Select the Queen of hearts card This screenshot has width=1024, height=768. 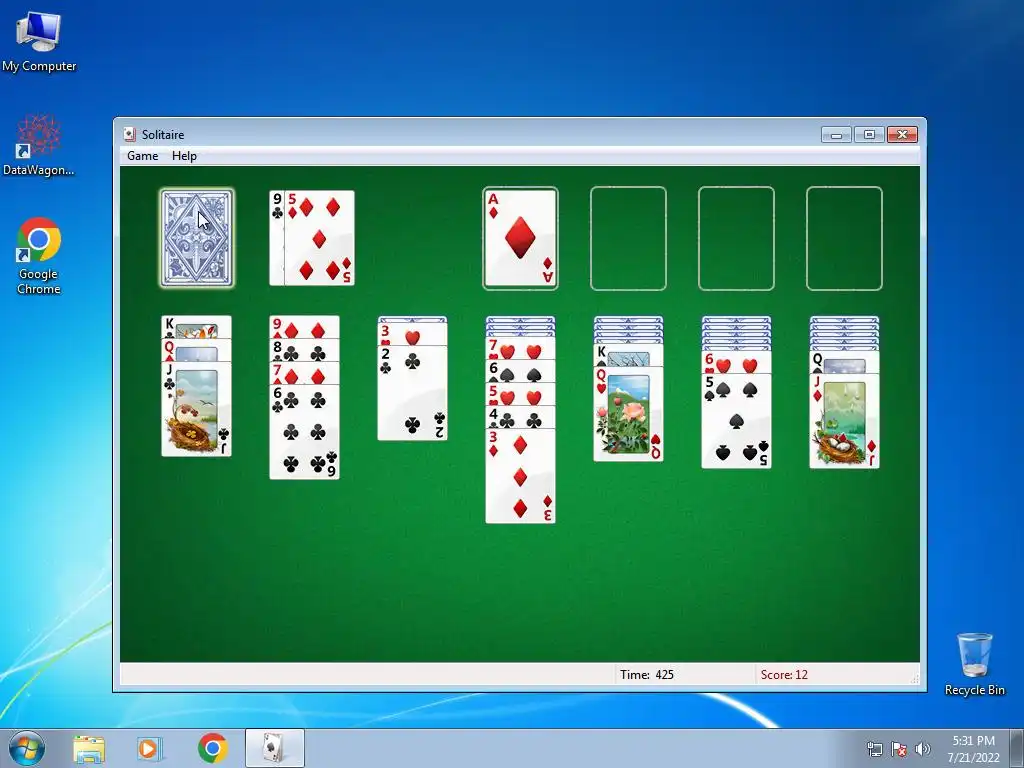click(628, 414)
